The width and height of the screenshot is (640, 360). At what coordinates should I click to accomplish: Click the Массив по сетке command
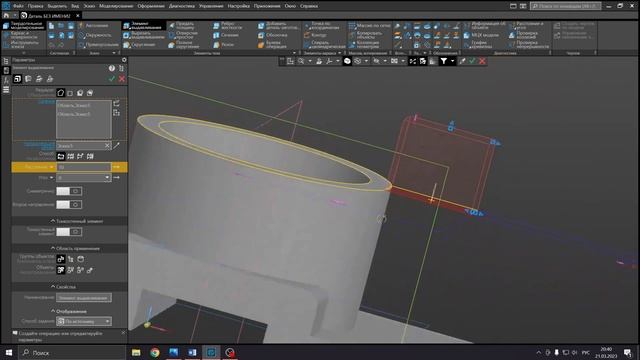click(369, 26)
